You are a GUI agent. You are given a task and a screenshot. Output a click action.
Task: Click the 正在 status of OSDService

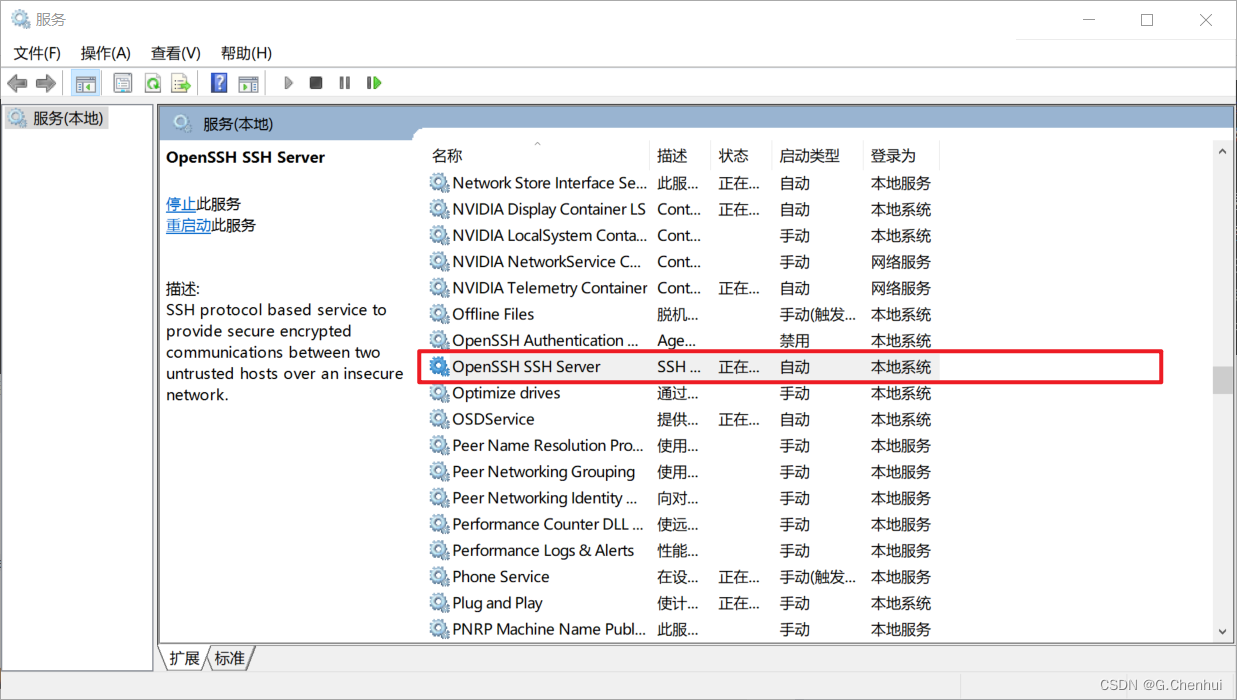(x=739, y=419)
